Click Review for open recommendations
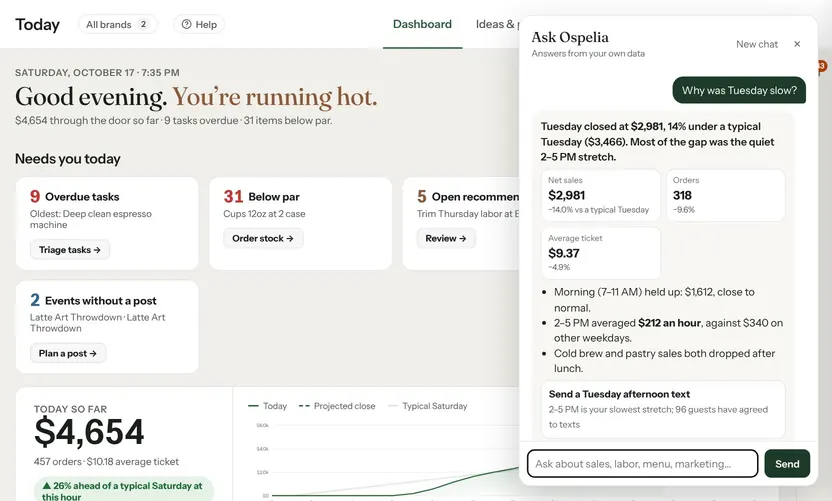This screenshot has width=832, height=501. point(446,238)
